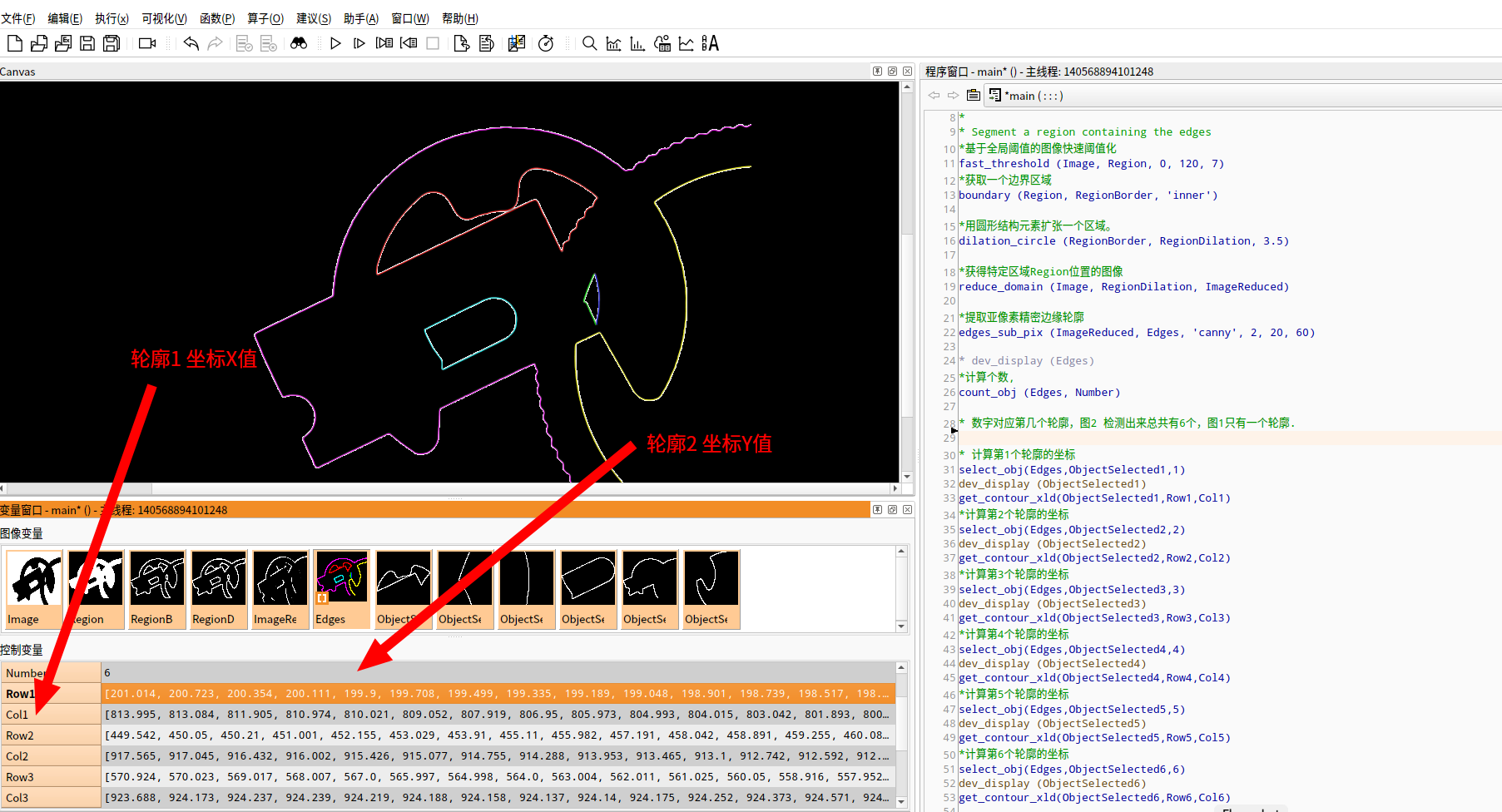The image size is (1502, 812).
Task: Undo the last edit
Action: pyautogui.click(x=191, y=43)
